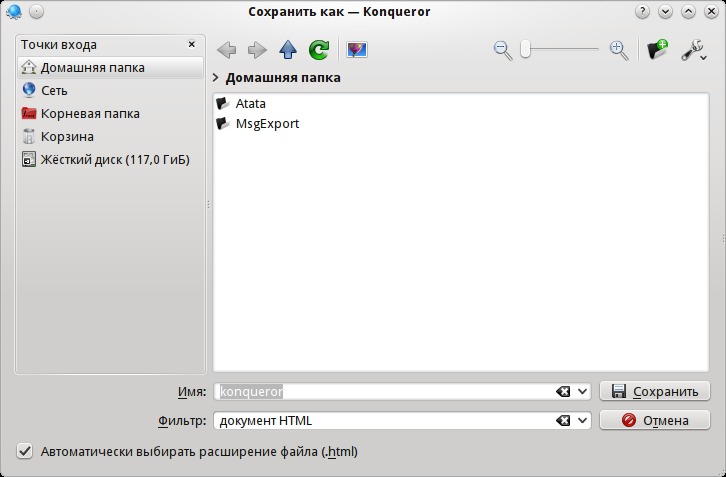Click the help question mark title button
The height and width of the screenshot is (477, 726).
click(x=642, y=12)
